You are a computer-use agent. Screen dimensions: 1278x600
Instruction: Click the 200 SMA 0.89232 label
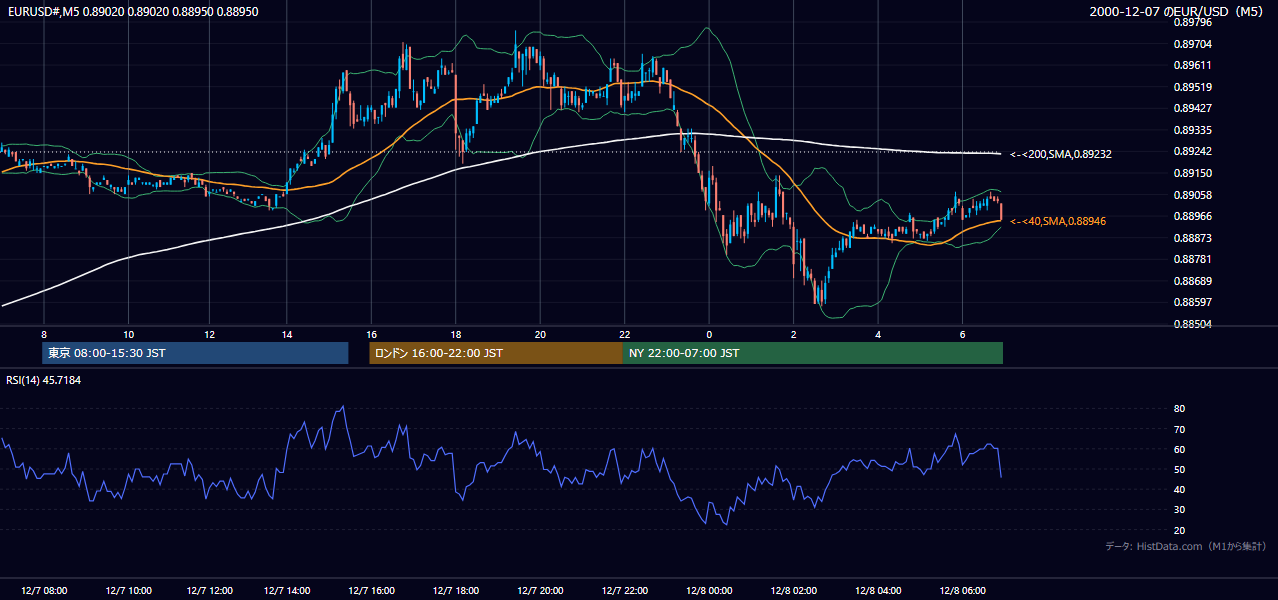pyautogui.click(x=1060, y=154)
